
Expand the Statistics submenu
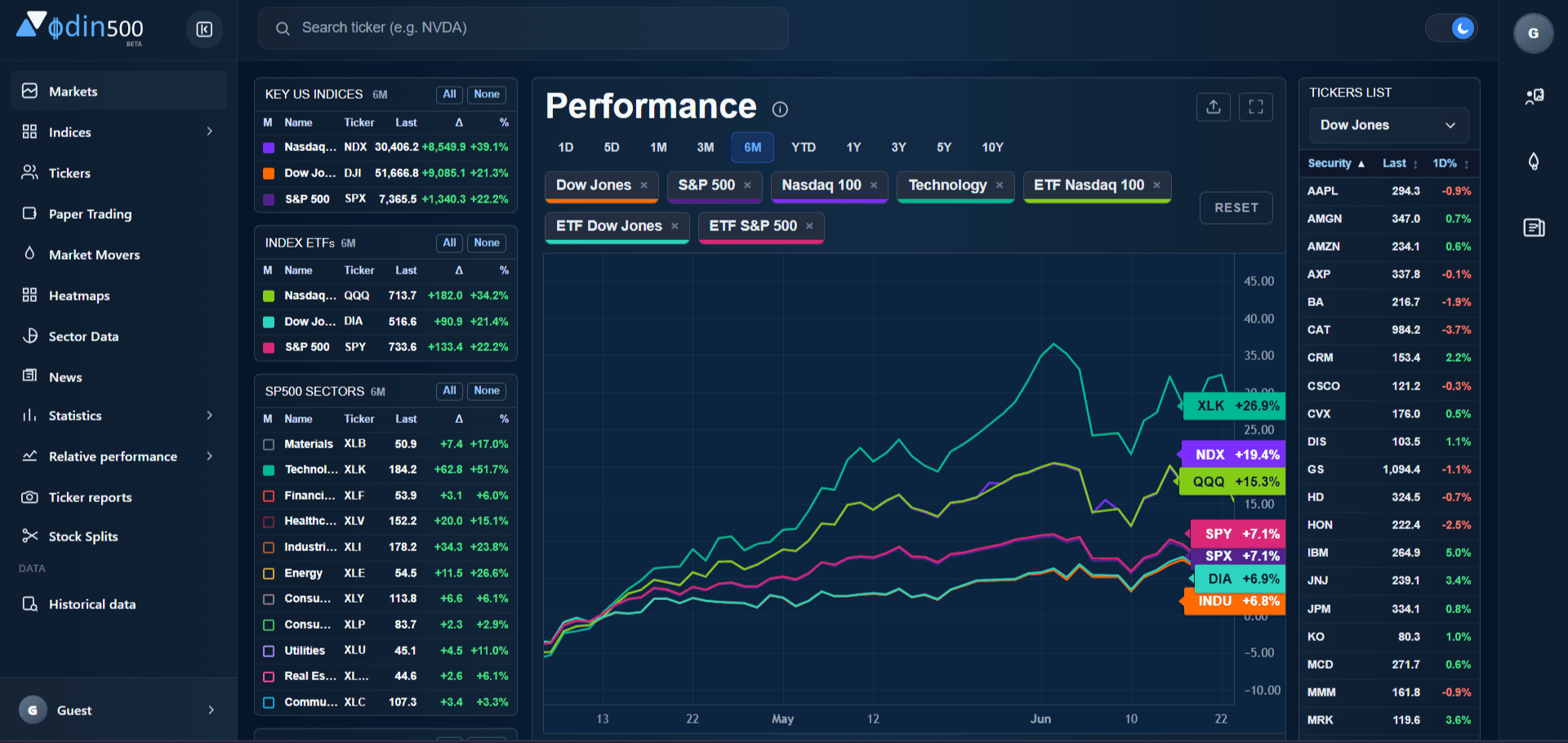(x=210, y=415)
